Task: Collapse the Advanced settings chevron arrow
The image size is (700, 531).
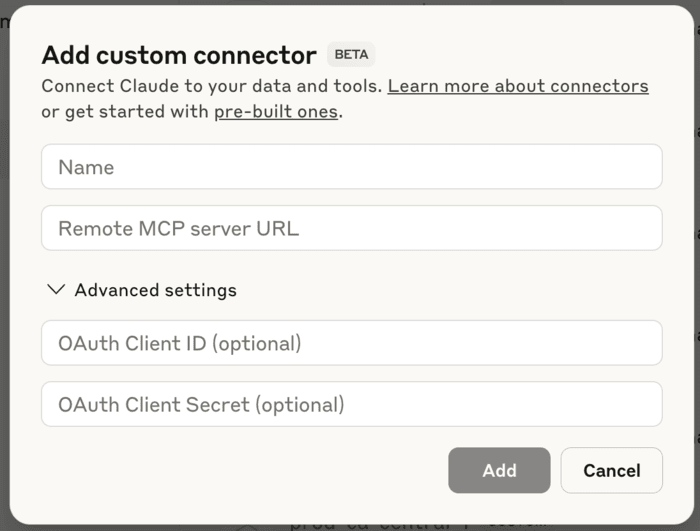Action: [56, 290]
